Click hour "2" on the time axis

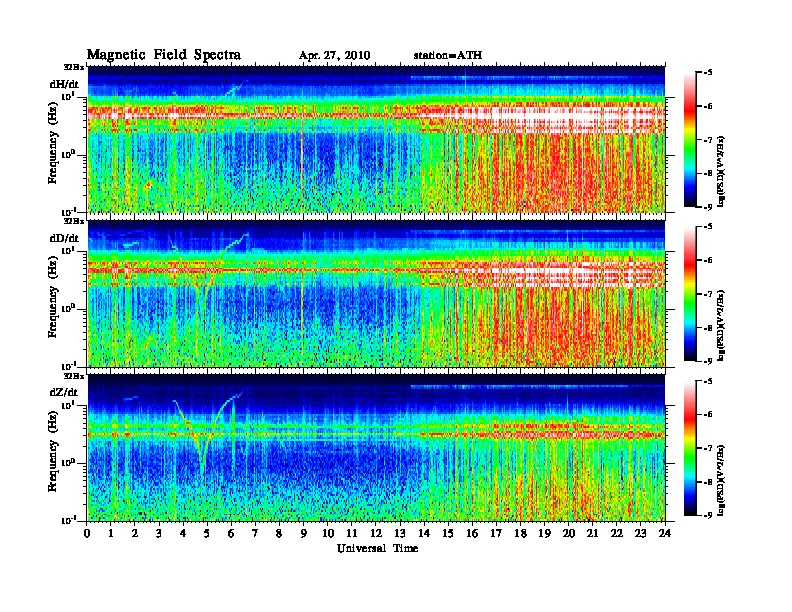[x=135, y=533]
